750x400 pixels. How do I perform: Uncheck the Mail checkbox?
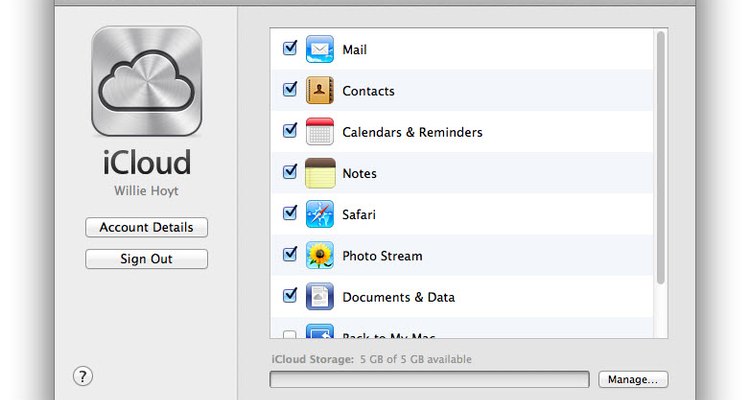click(290, 48)
